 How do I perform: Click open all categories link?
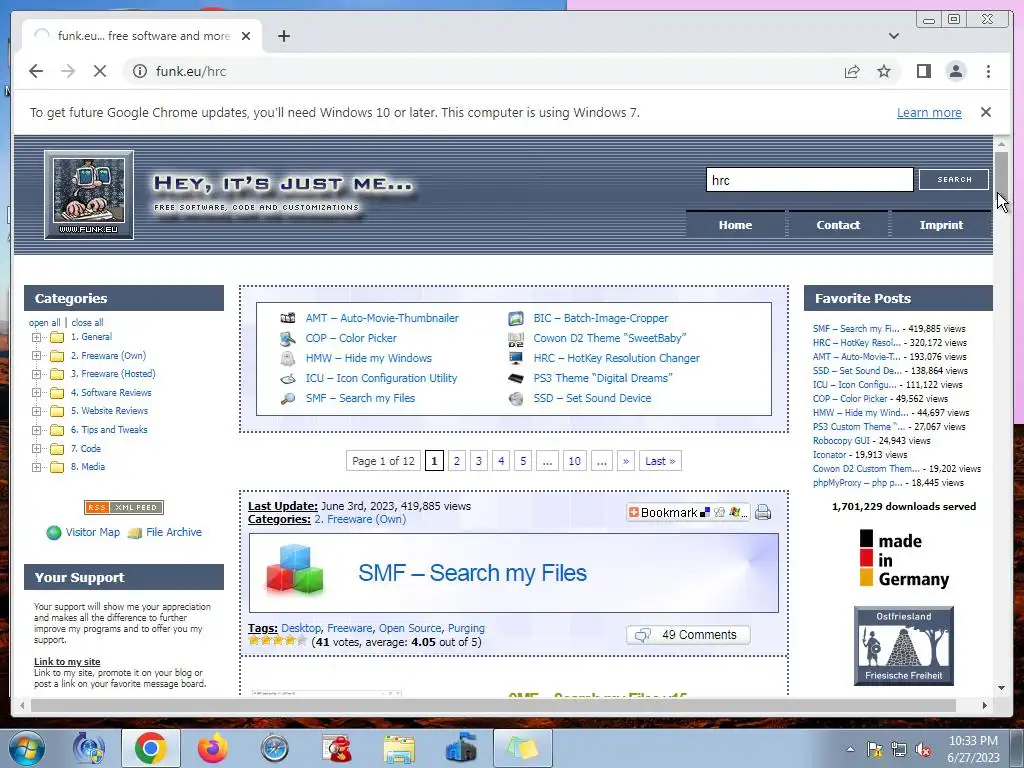pyautogui.click(x=44, y=323)
